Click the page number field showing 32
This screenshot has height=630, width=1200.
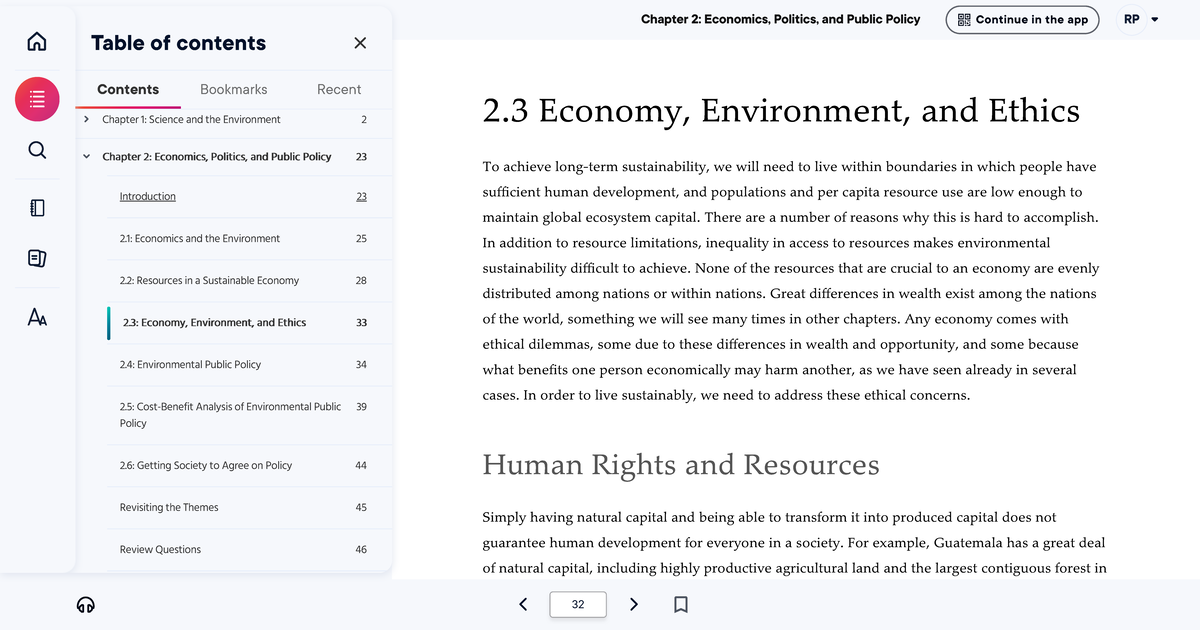[578, 604]
